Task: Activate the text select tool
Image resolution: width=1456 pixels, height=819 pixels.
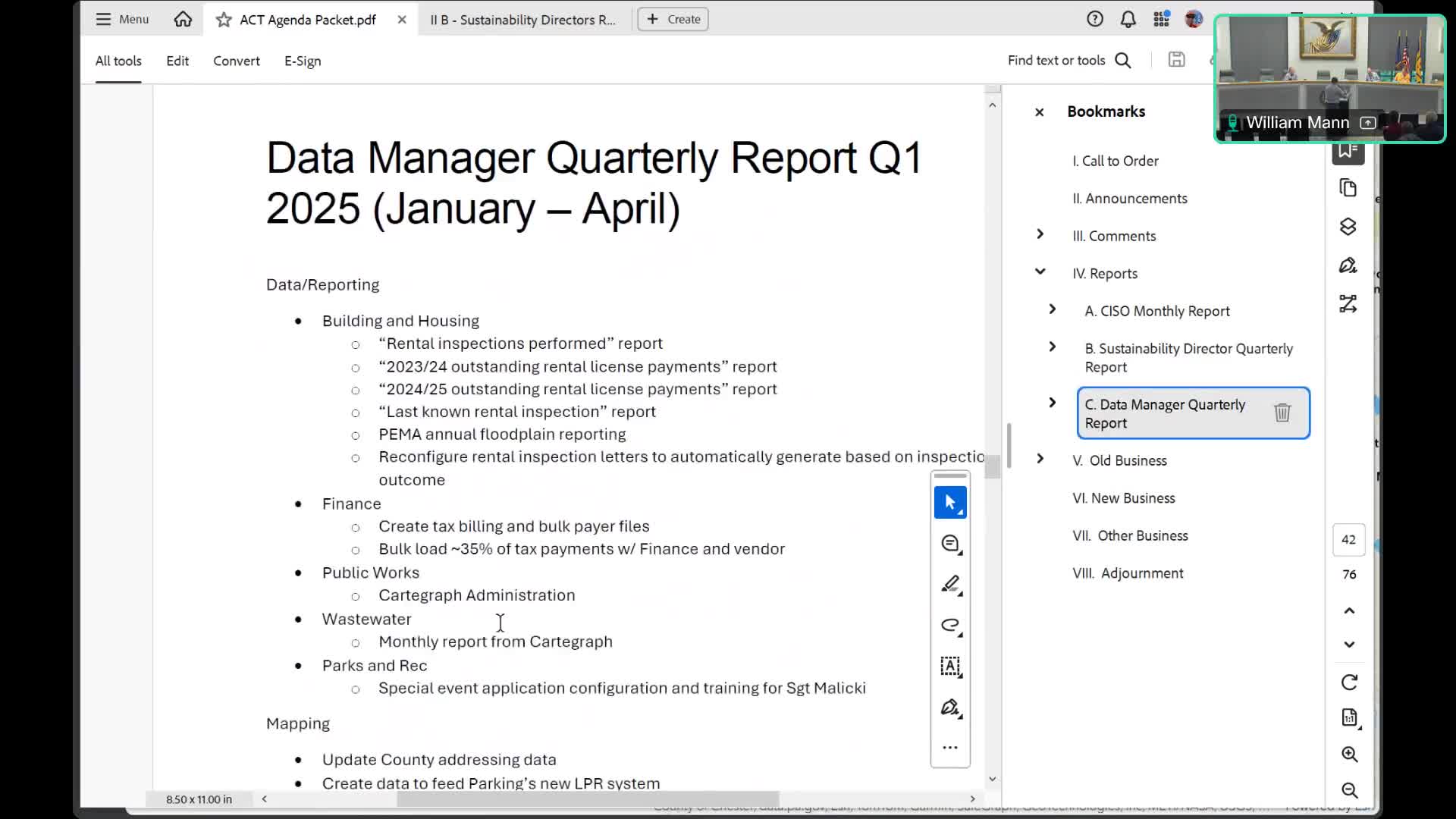Action: pos(950,667)
